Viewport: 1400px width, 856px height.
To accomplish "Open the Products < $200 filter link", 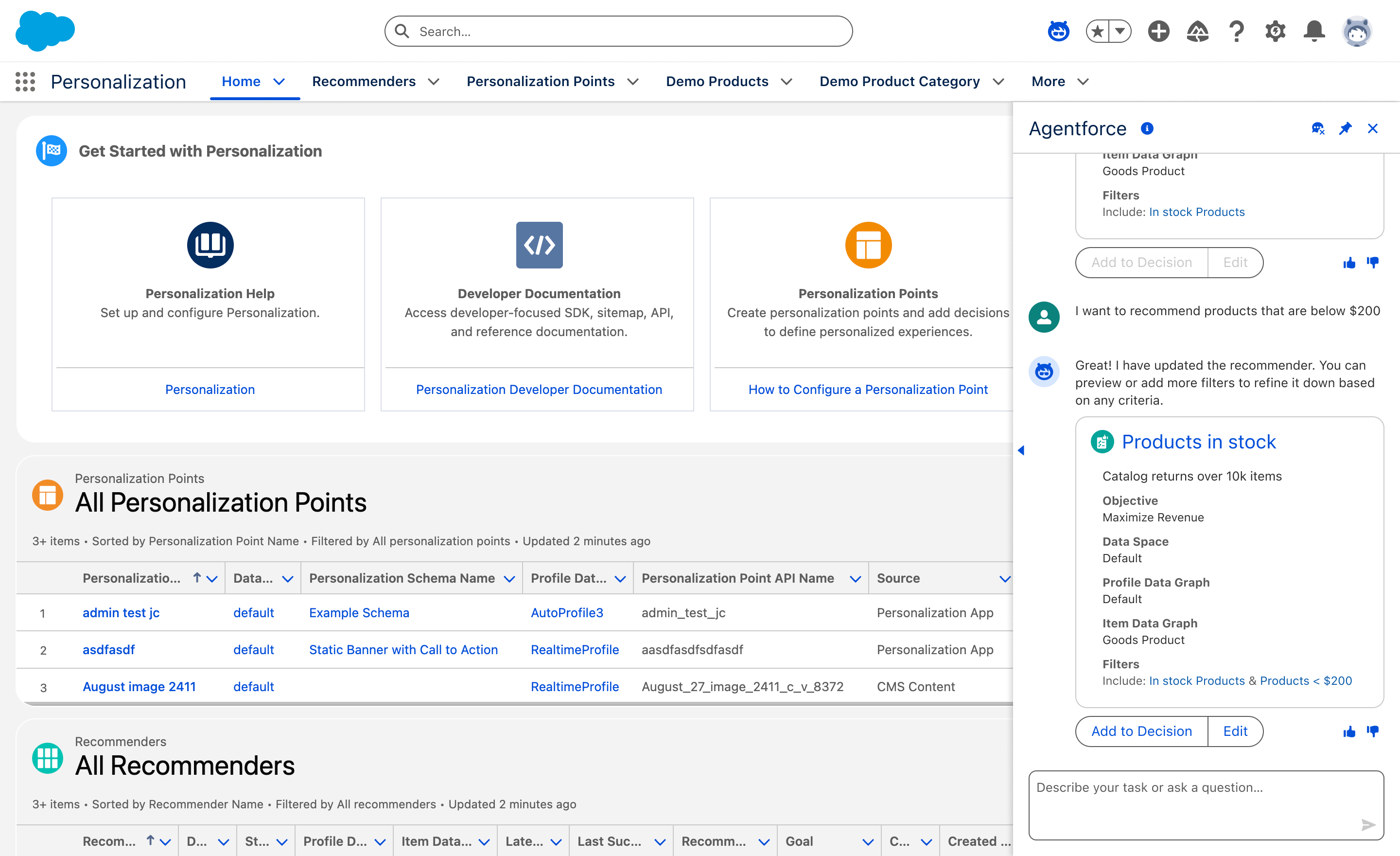I will pos(1306,681).
